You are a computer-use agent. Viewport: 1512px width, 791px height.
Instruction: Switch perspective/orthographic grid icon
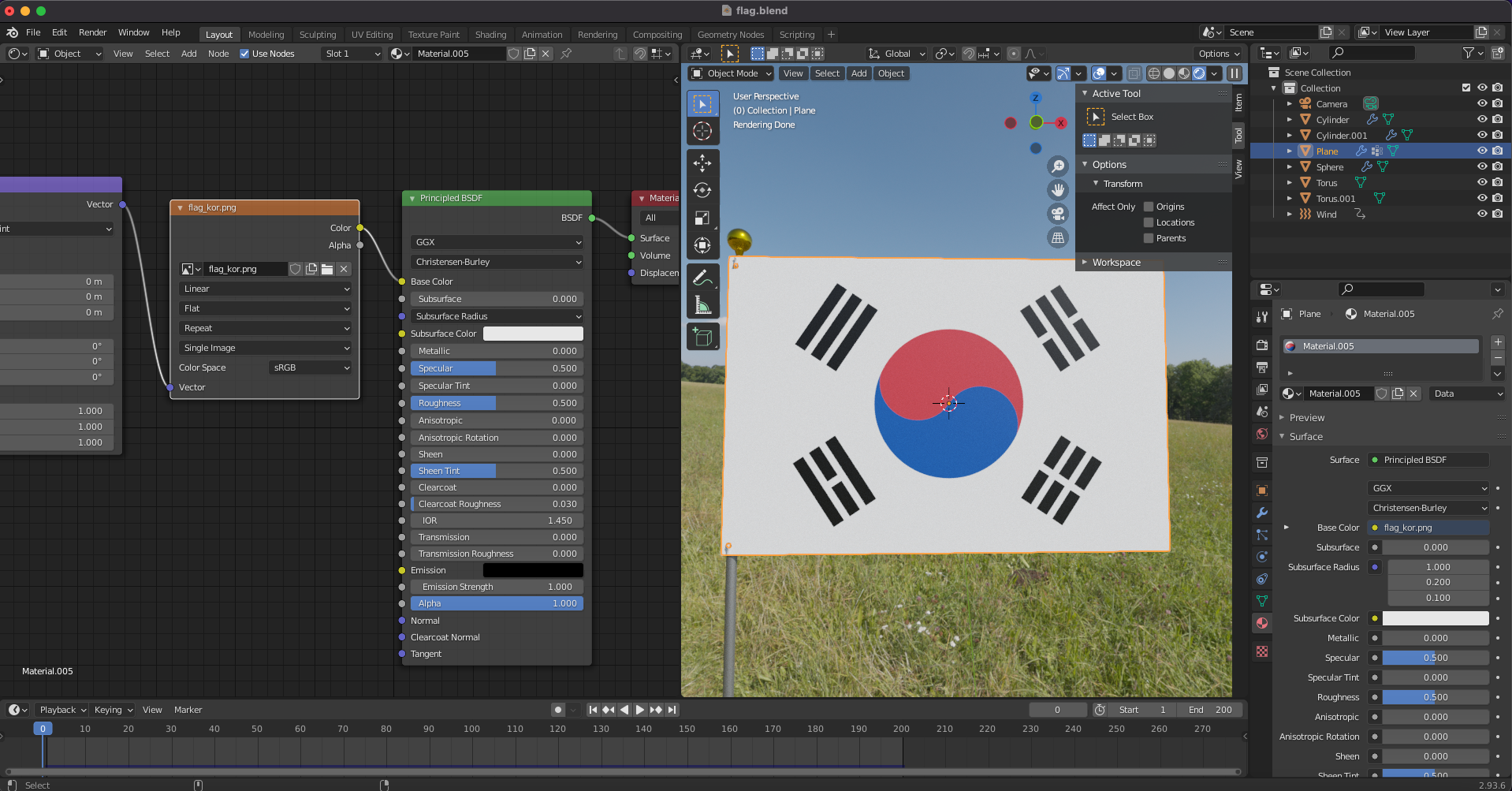click(x=1058, y=237)
